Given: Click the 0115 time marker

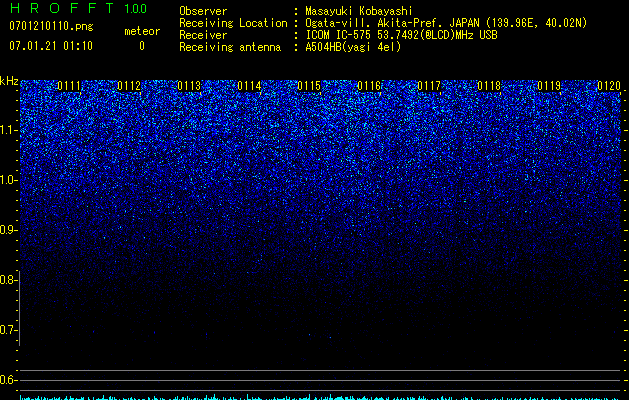Looking at the screenshot, I should coord(309,86).
